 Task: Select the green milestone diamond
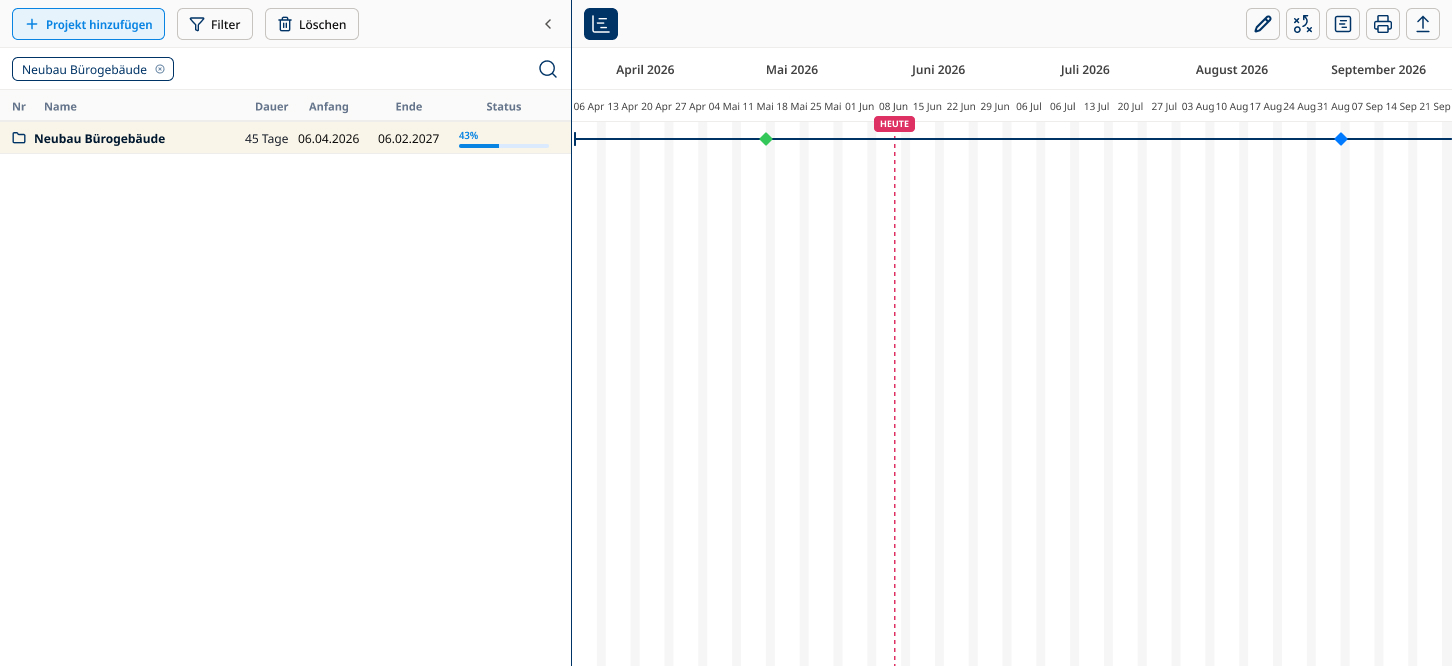click(x=766, y=139)
